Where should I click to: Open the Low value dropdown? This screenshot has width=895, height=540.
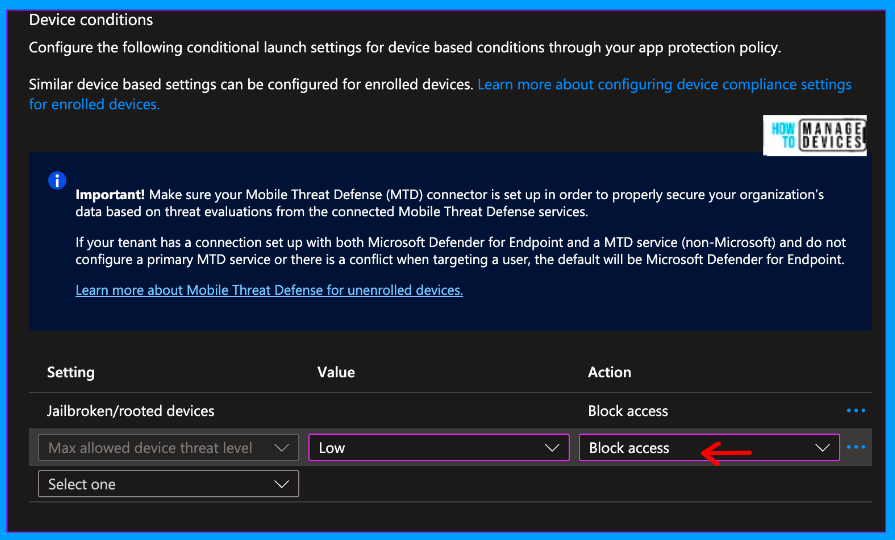point(438,448)
